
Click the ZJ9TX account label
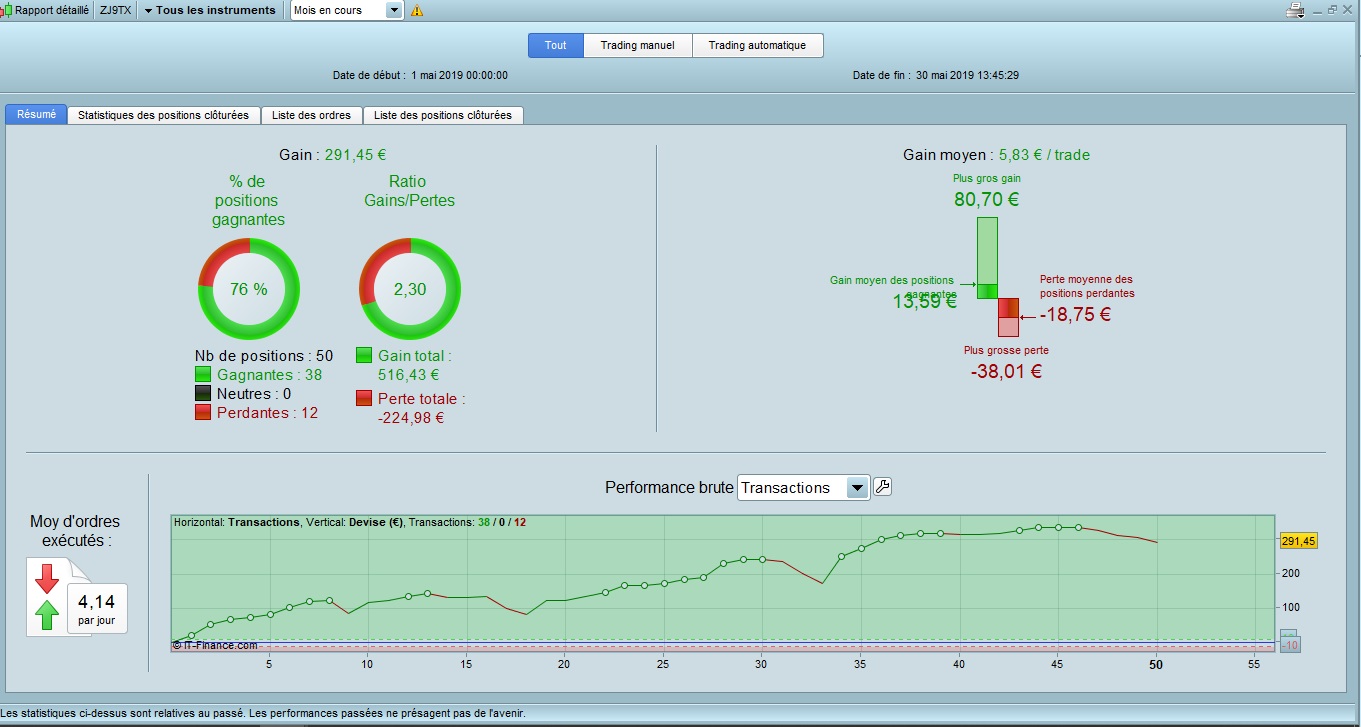[115, 10]
